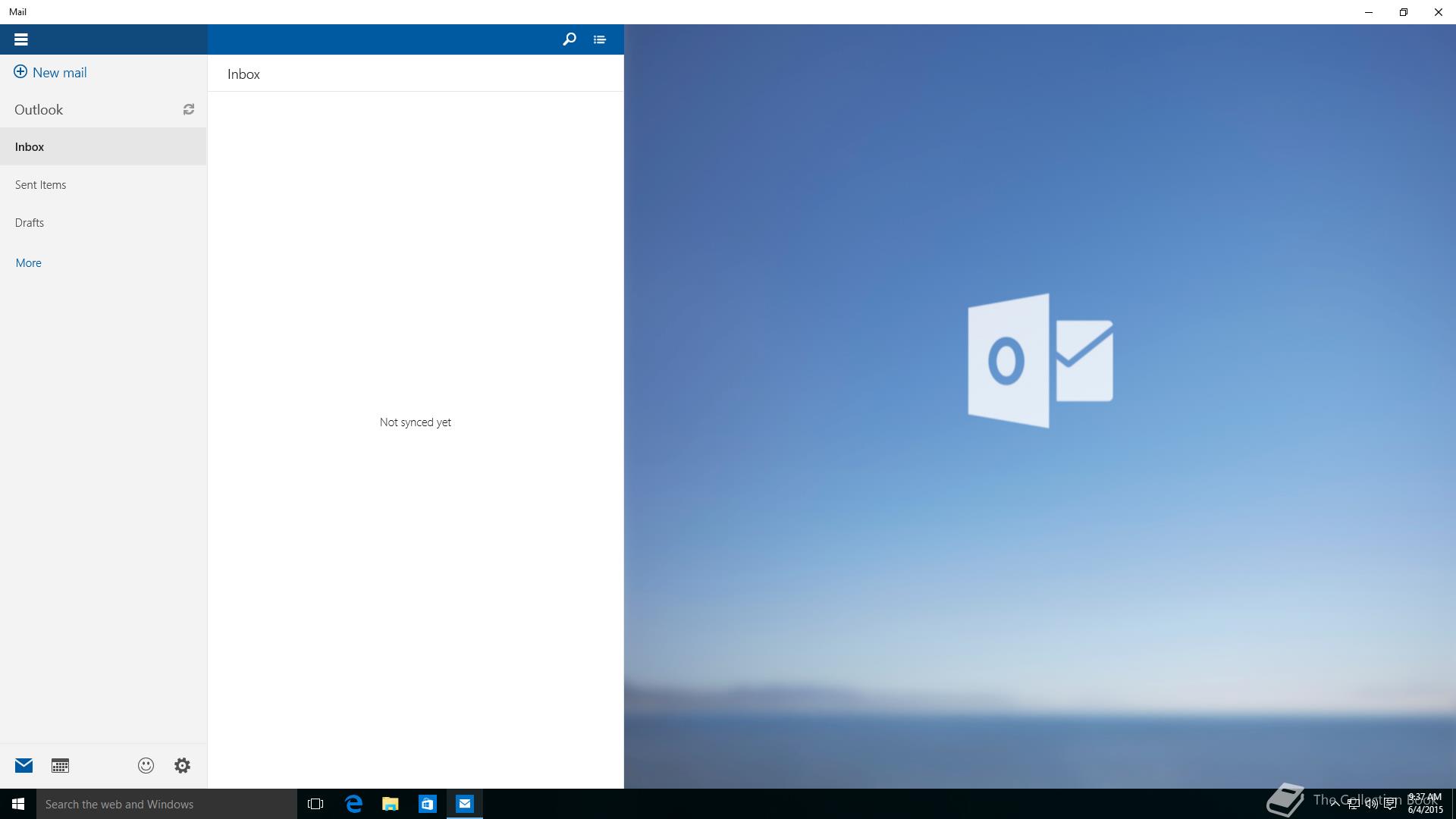This screenshot has width=1456, height=819.
Task: Restore down the Mail window
Action: (1404, 12)
